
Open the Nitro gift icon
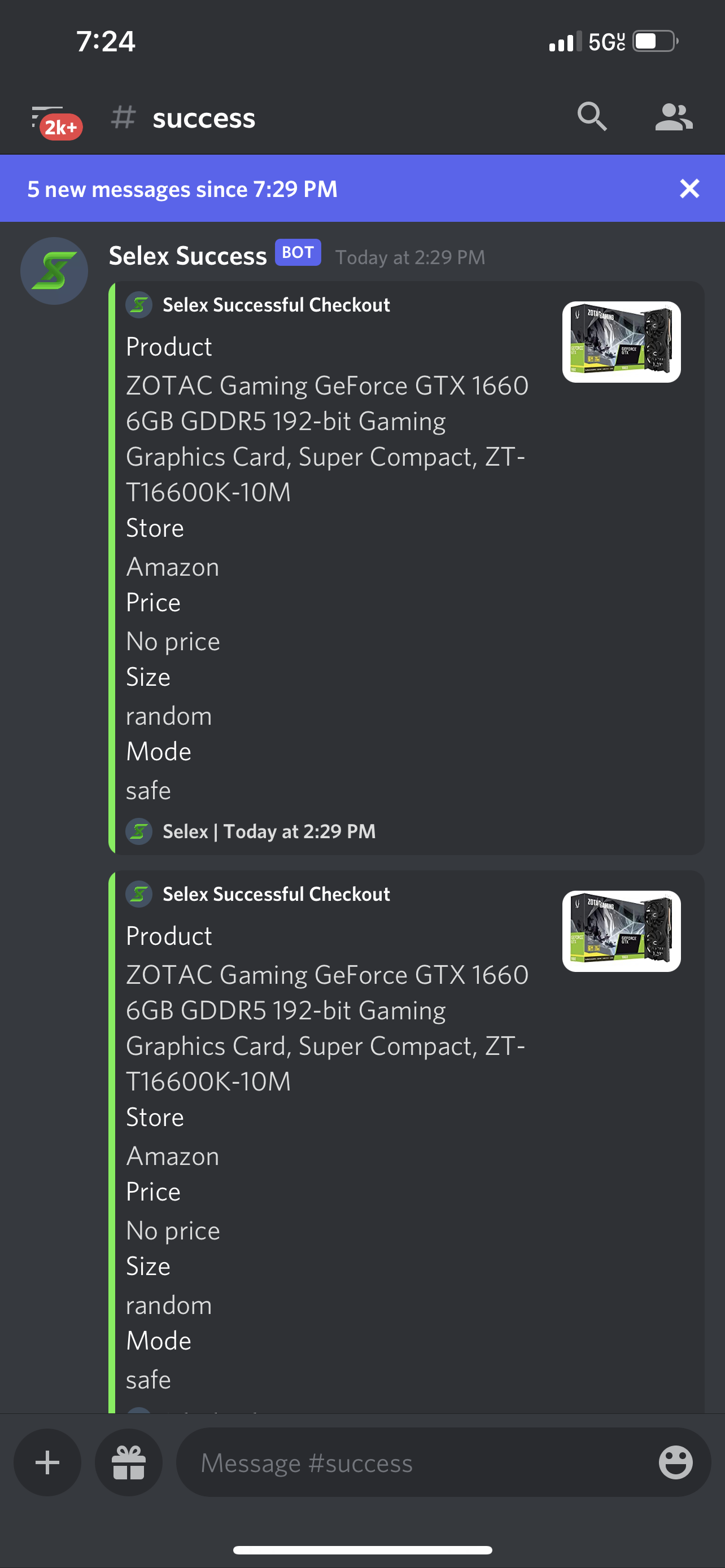[x=128, y=1462]
